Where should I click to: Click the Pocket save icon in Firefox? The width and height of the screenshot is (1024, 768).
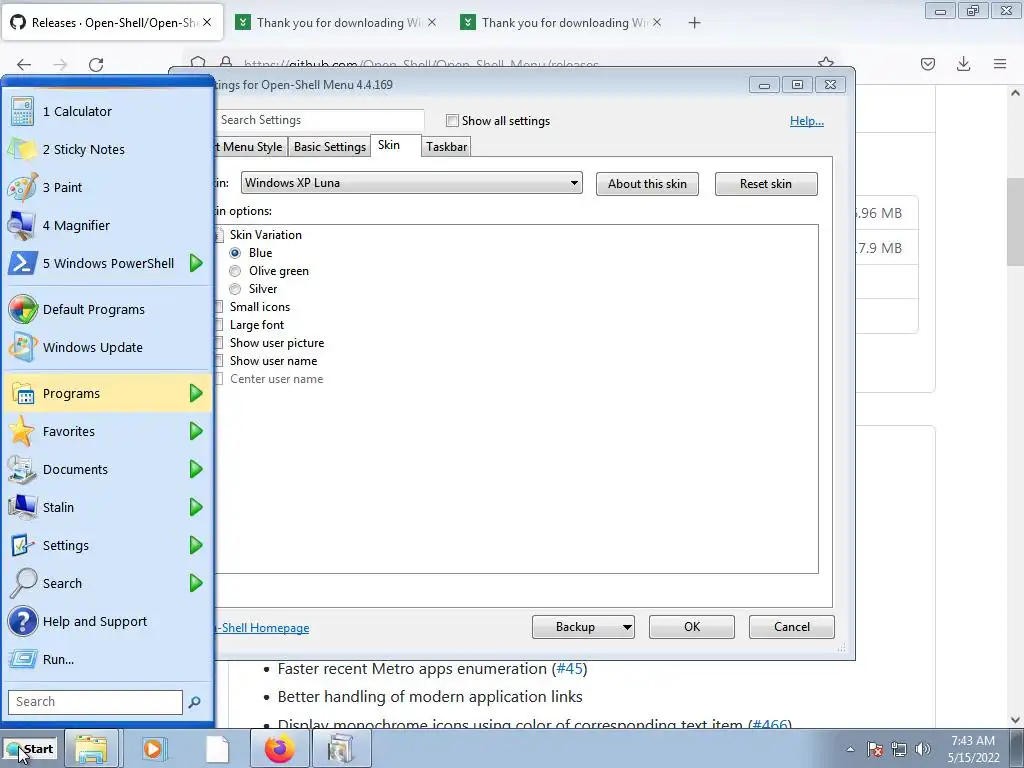[928, 64]
